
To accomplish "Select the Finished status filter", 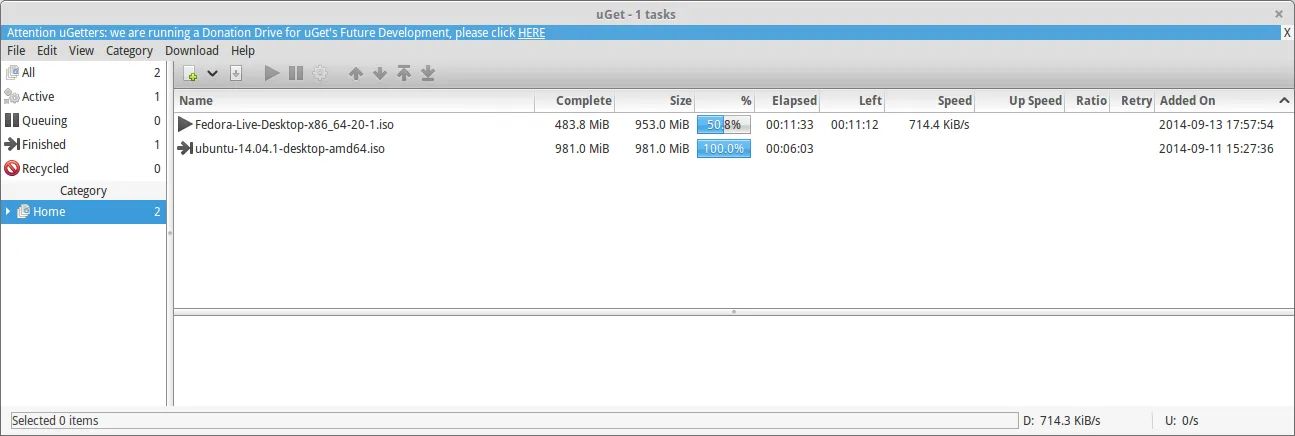I will (44, 145).
